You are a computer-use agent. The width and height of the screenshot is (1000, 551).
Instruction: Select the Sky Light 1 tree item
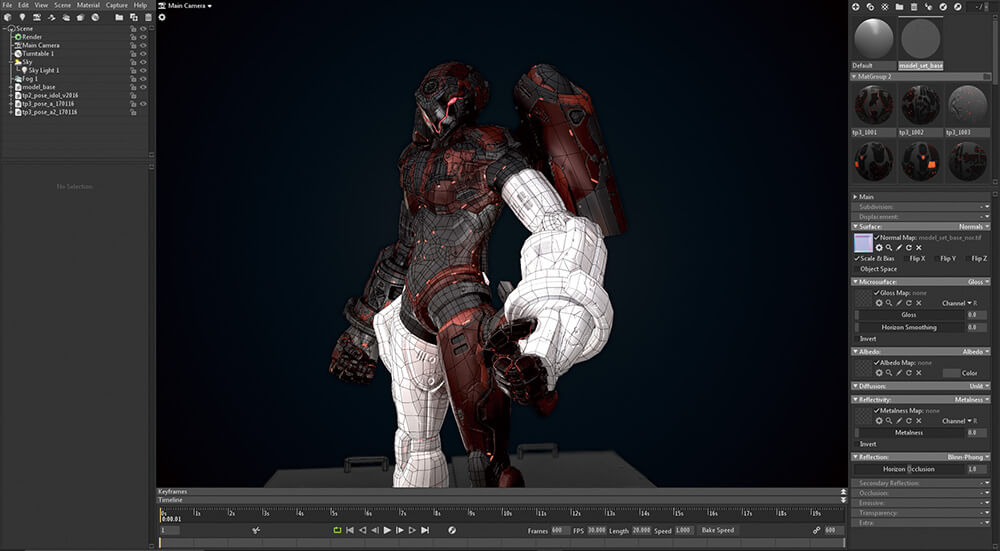pos(43,70)
